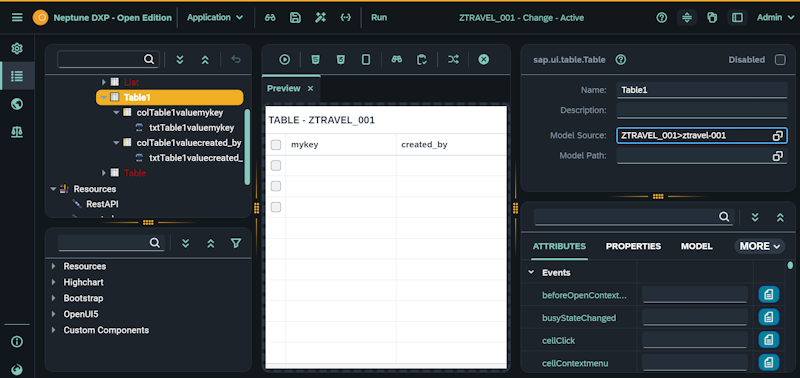Screen dimensions: 800x378
Task: Collapse the Table1 tree node
Action: [104, 97]
